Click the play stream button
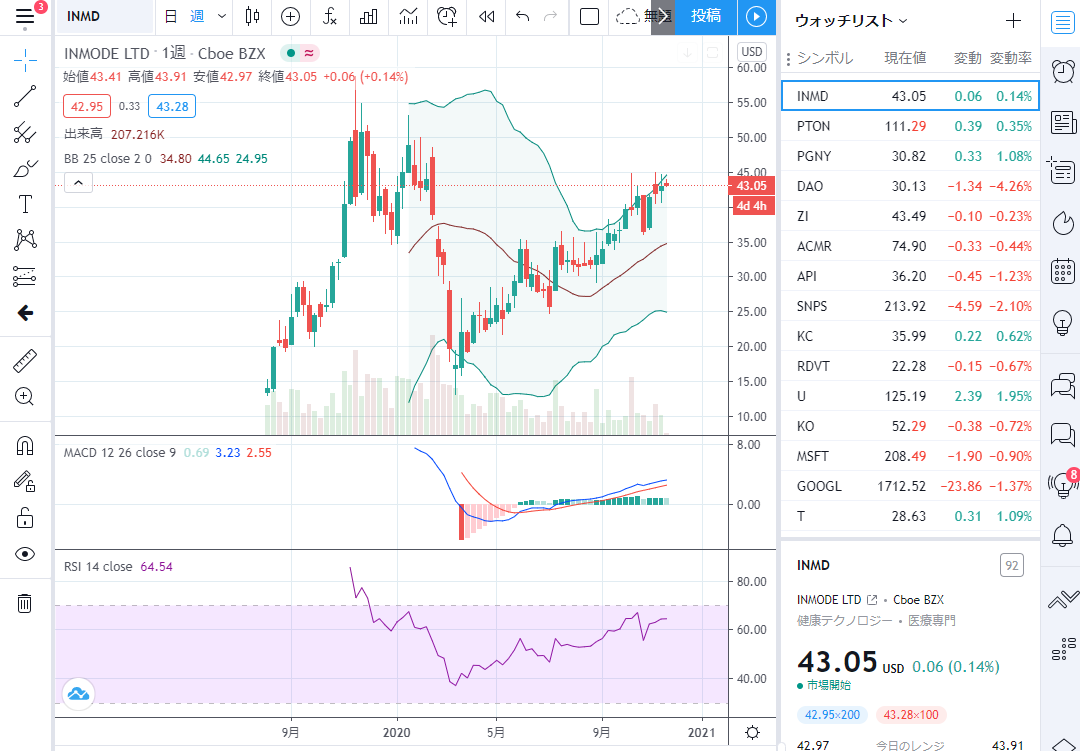This screenshot has height=751, width=1080. (756, 17)
